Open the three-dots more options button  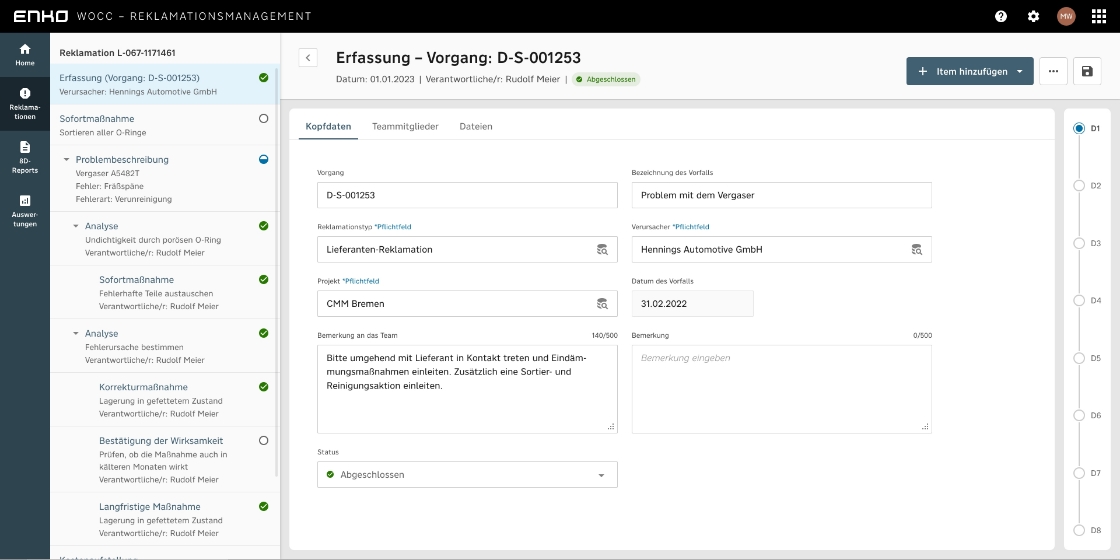point(1054,71)
